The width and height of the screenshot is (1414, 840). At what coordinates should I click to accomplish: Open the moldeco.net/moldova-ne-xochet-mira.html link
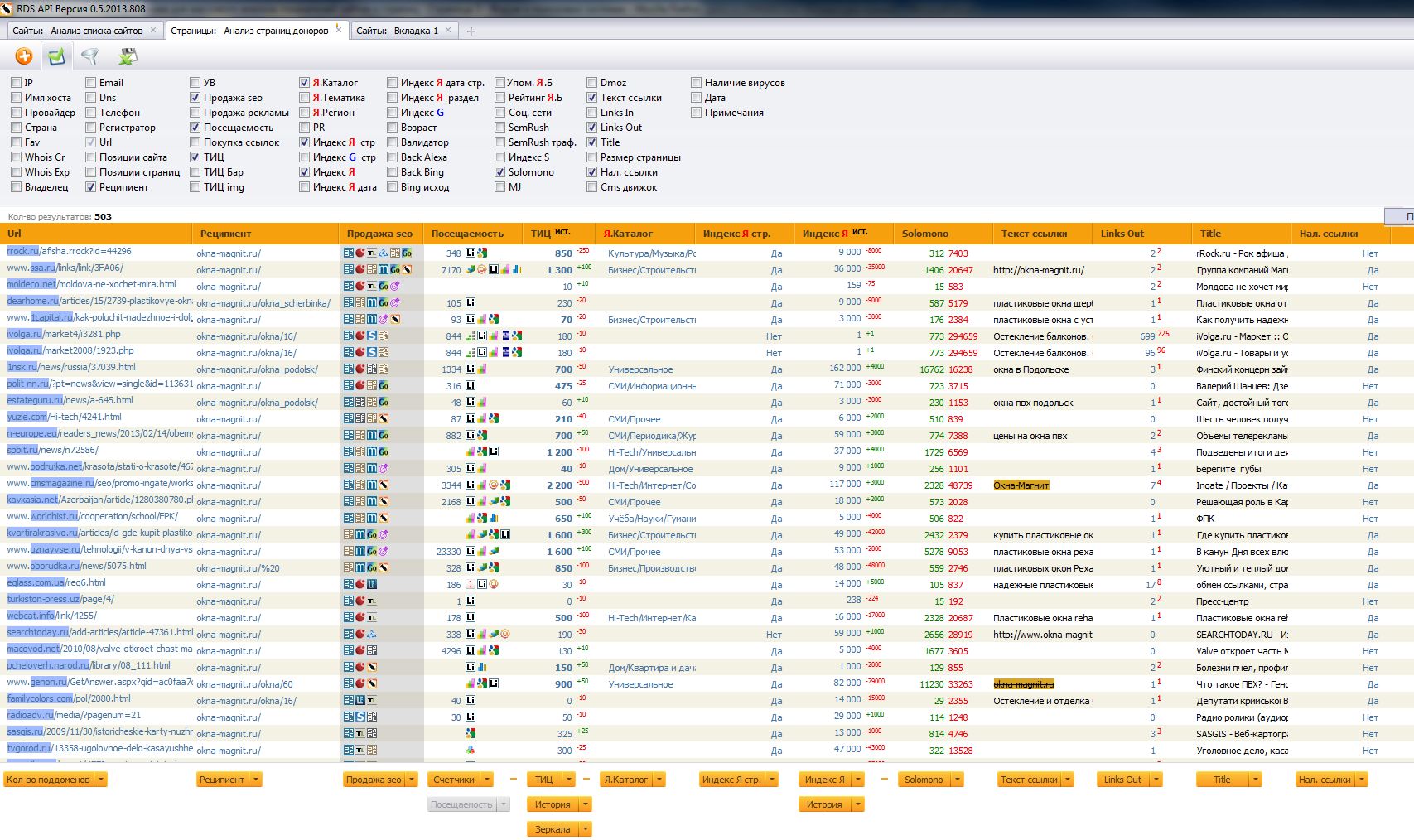[x=91, y=284]
